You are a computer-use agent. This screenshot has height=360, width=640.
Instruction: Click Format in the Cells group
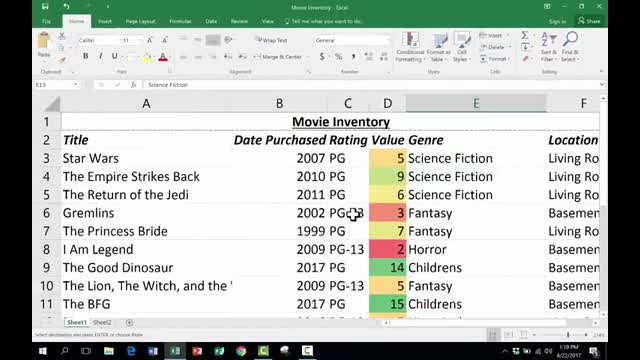tap(495, 59)
